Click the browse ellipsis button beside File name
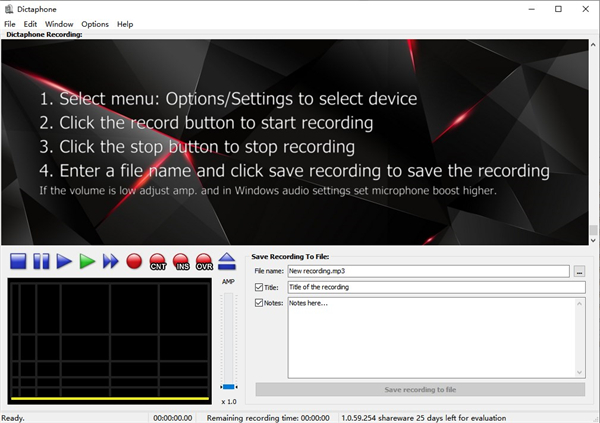Viewport: 600px width, 423px height. [x=579, y=271]
